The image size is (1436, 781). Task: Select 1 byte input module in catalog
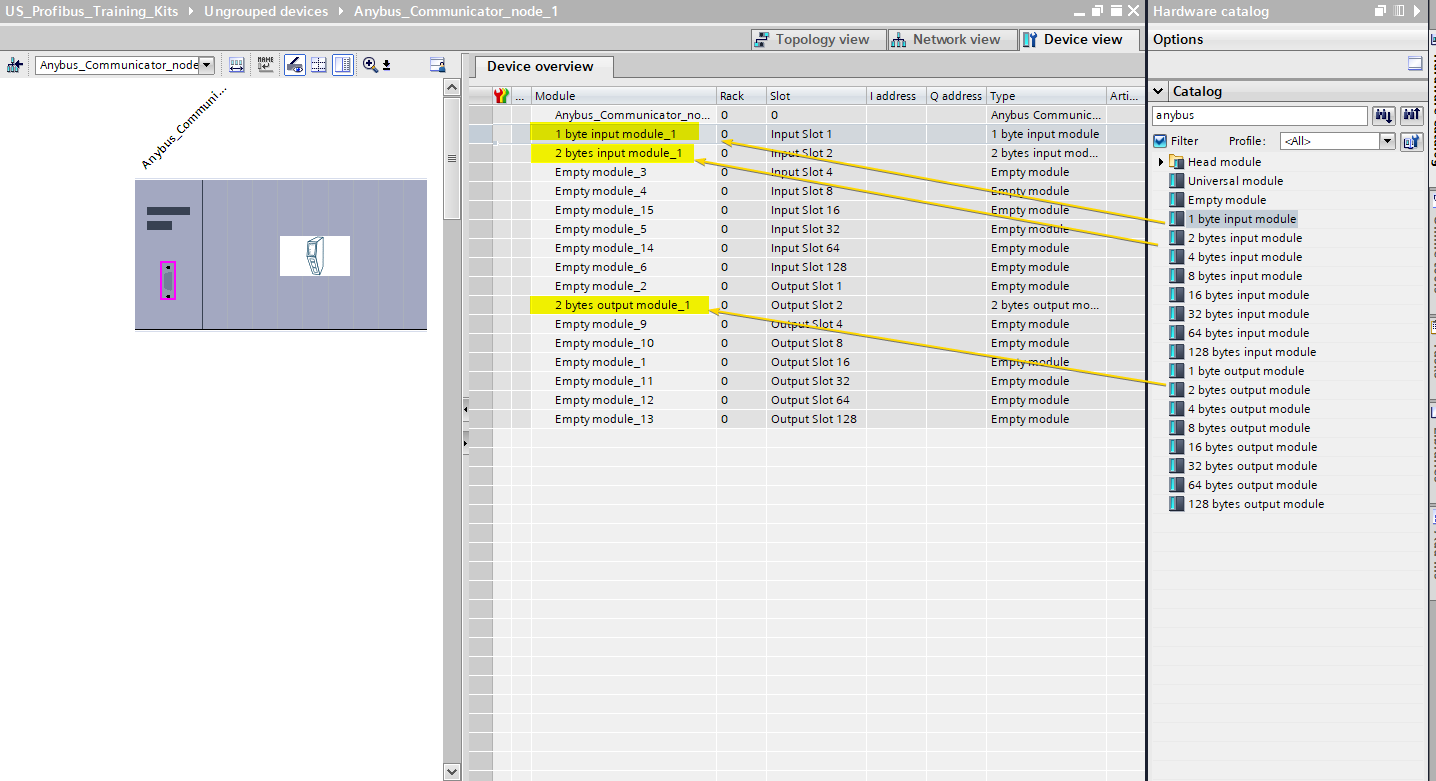(x=1241, y=219)
